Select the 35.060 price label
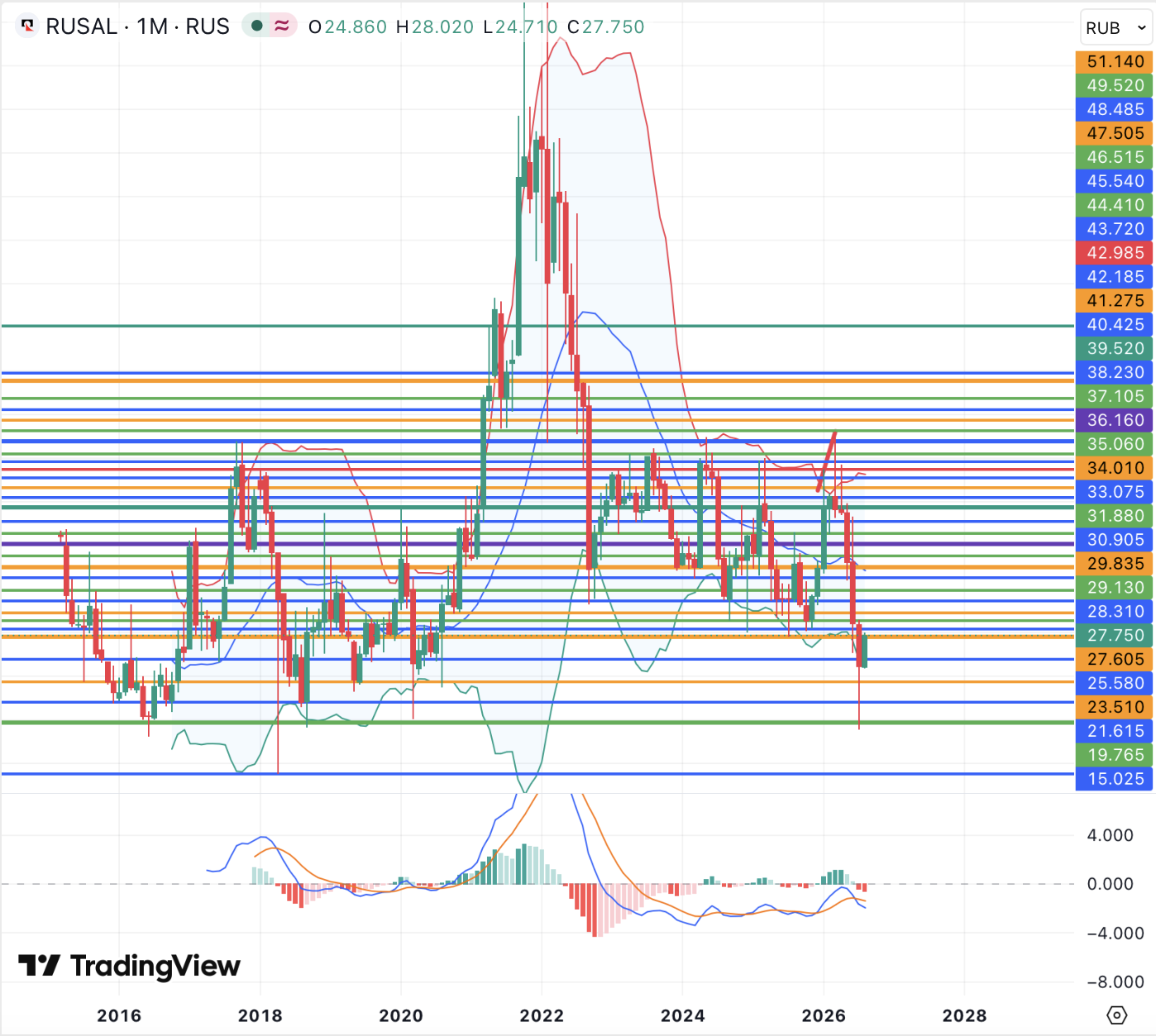Image resolution: width=1156 pixels, height=1036 pixels. tap(1114, 446)
